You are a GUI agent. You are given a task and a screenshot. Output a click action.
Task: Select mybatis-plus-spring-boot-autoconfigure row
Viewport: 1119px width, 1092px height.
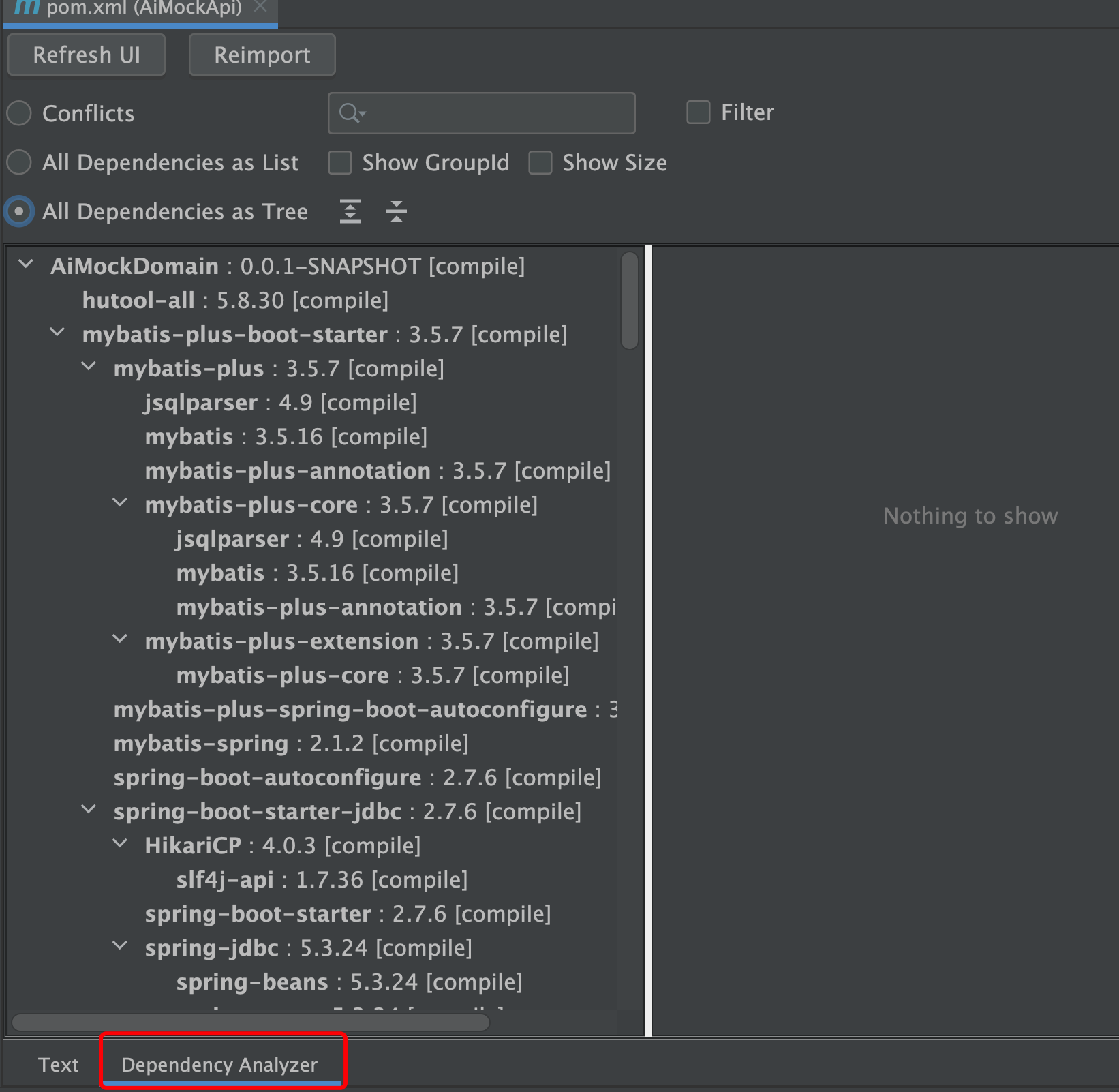pos(365,710)
